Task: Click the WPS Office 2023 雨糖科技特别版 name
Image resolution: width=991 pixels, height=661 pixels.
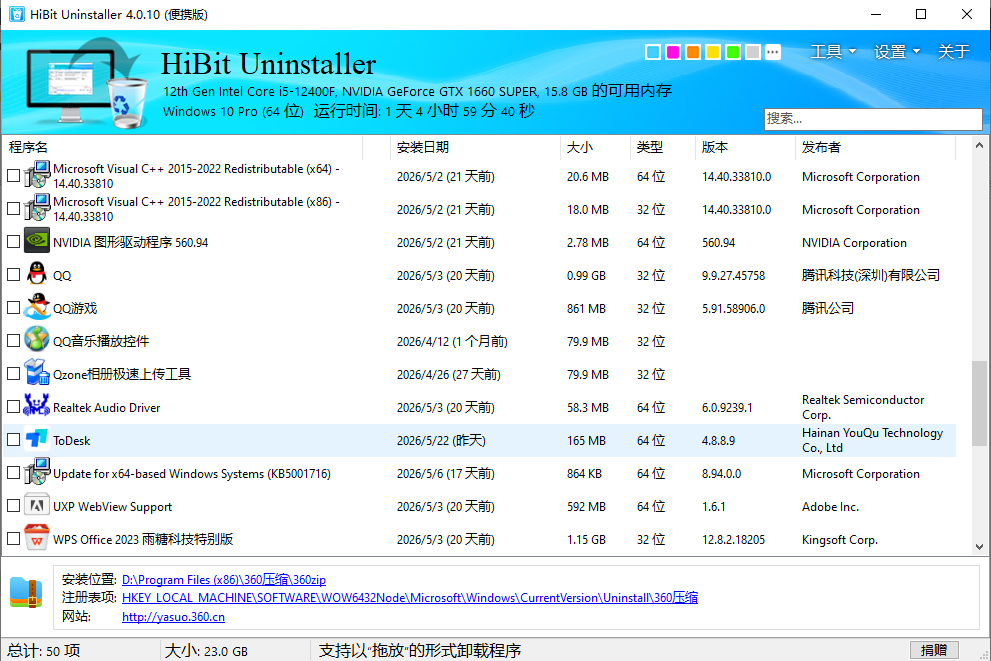Action: (x=143, y=539)
